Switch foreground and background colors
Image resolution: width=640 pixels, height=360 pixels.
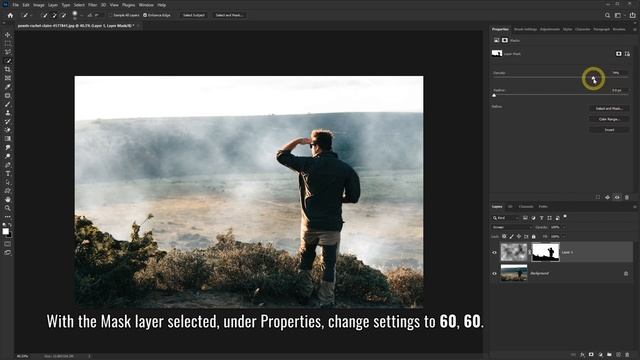10,225
